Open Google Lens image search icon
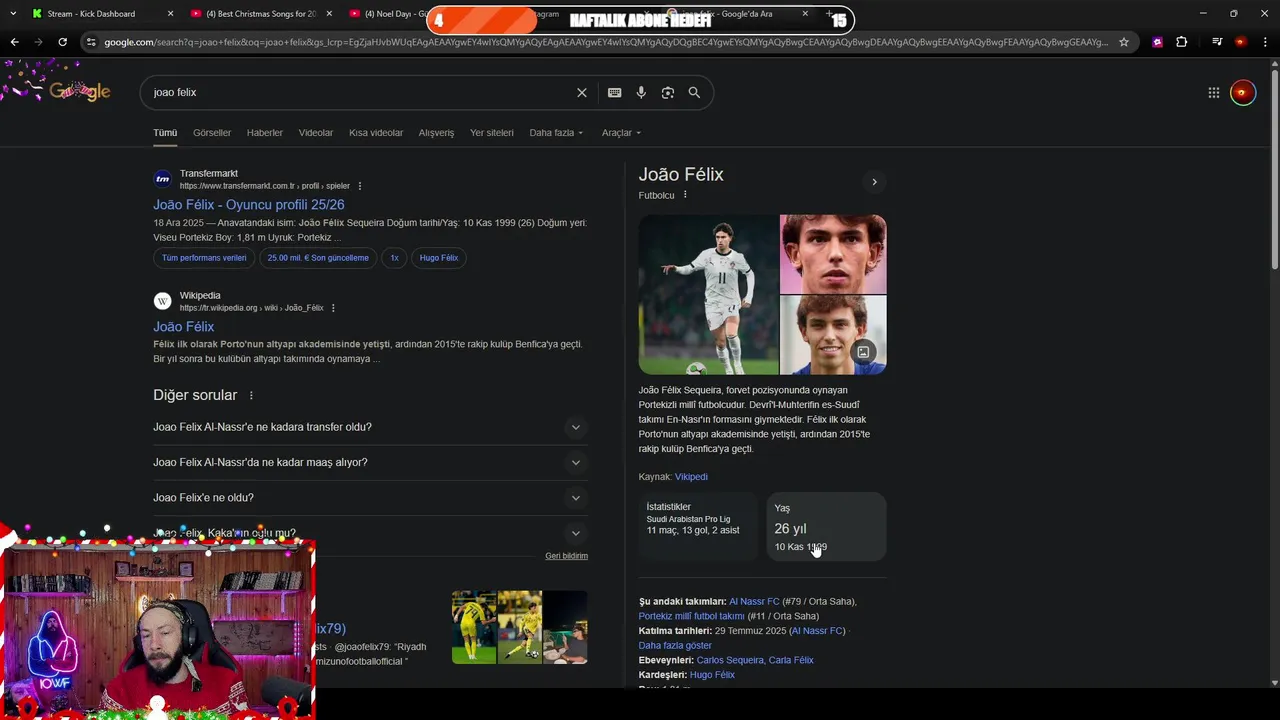 tap(667, 93)
